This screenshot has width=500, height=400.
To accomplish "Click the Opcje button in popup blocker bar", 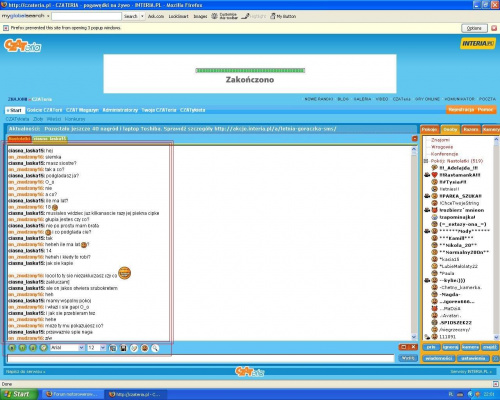I will 474,28.
